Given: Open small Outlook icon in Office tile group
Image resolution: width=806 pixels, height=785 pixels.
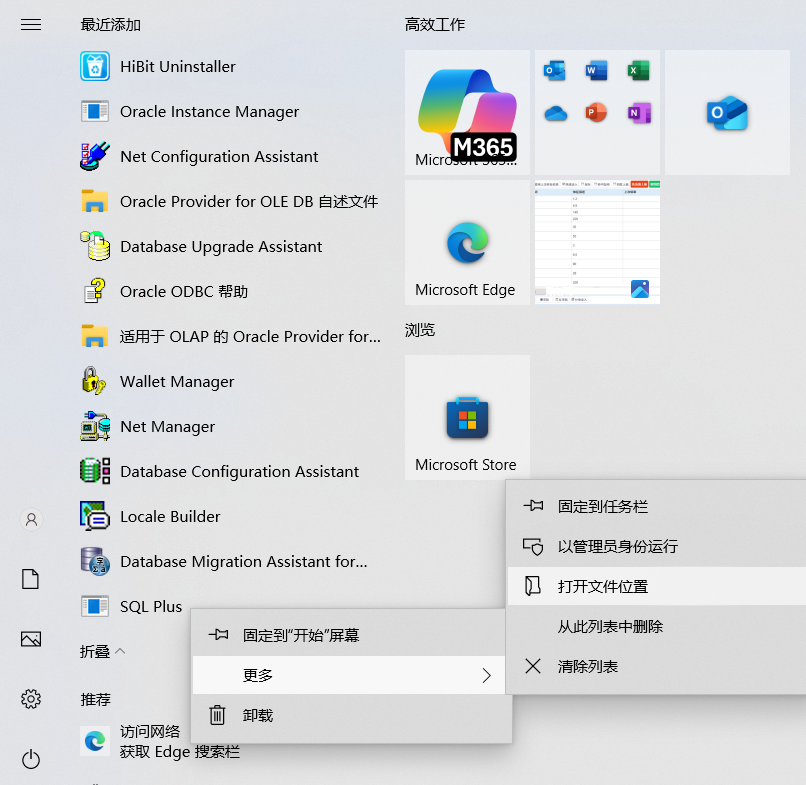Looking at the screenshot, I should point(555,70).
